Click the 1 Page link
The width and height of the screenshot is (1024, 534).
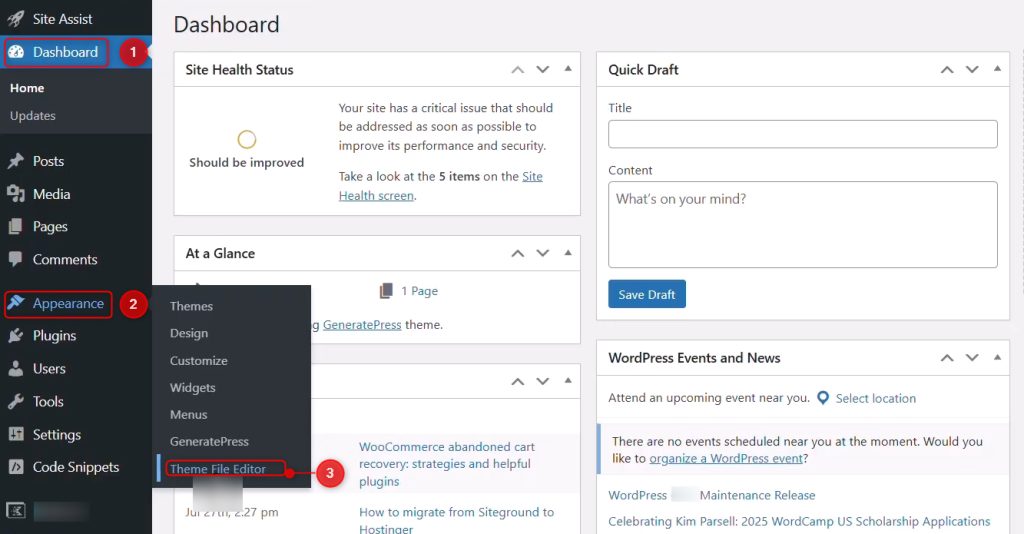pos(419,291)
